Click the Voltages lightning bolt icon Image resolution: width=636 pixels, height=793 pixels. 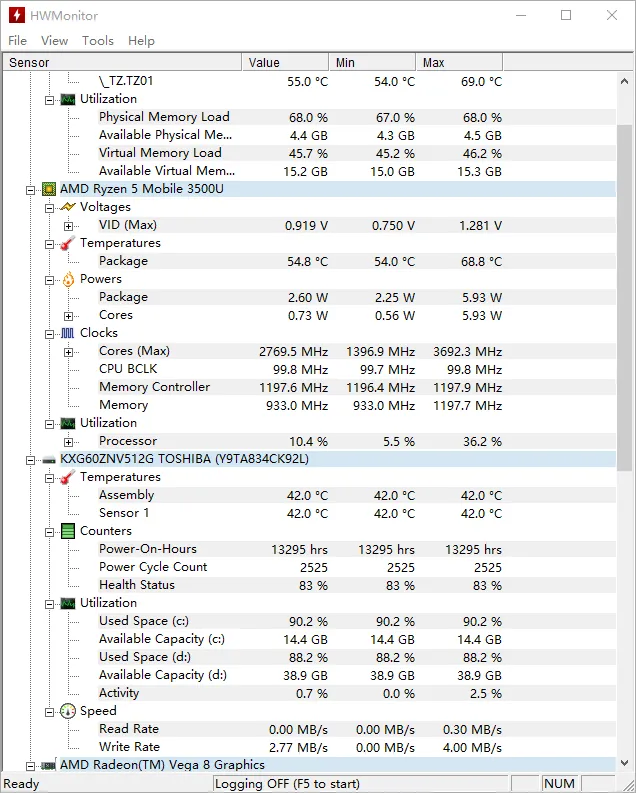[x=68, y=207]
